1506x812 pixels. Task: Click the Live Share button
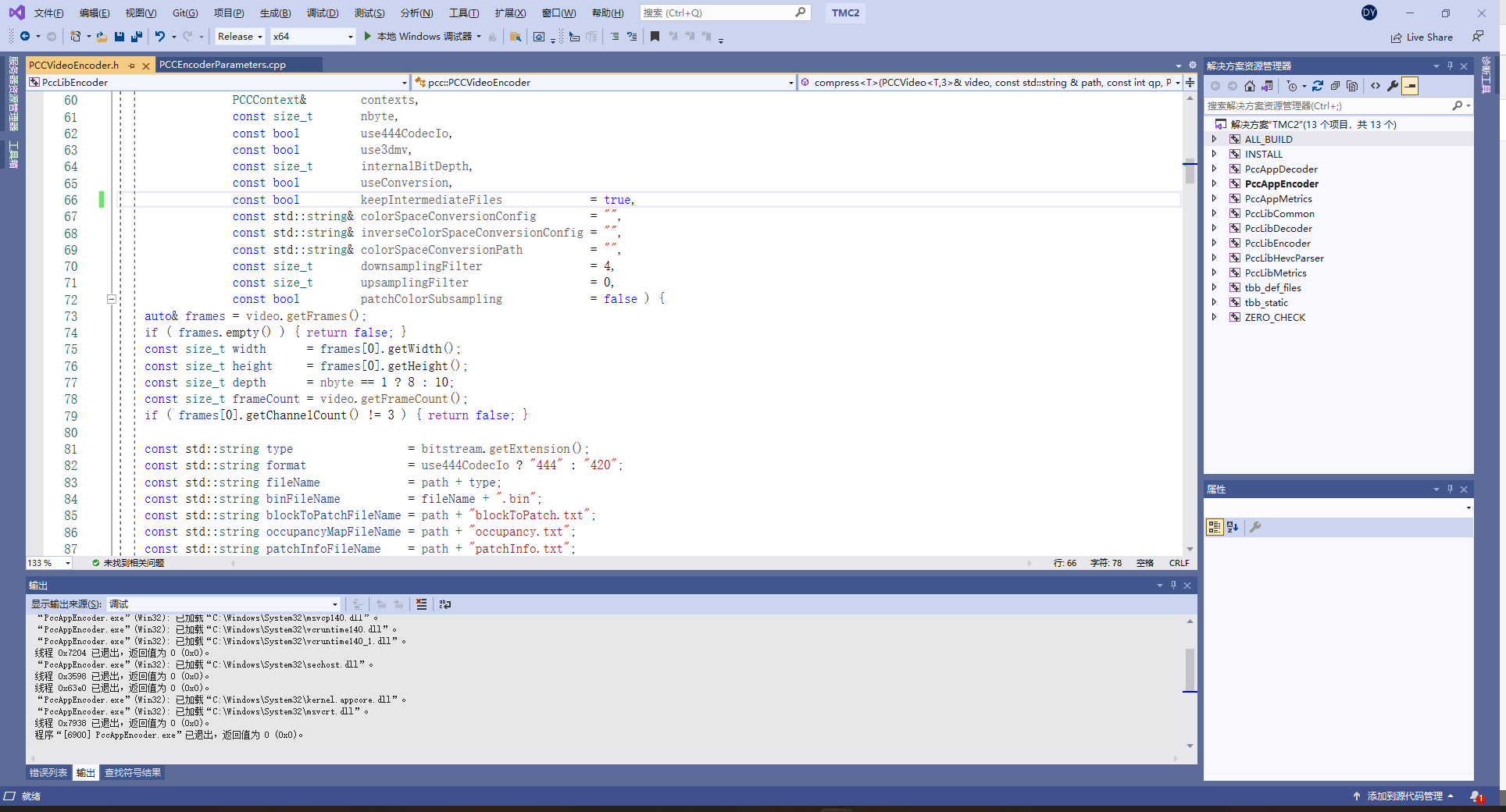pyautogui.click(x=1422, y=37)
